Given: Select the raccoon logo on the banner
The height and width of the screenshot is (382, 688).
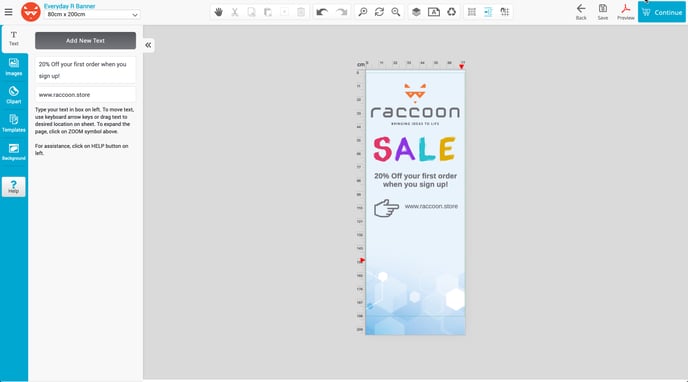Looking at the screenshot, I should tap(415, 105).
